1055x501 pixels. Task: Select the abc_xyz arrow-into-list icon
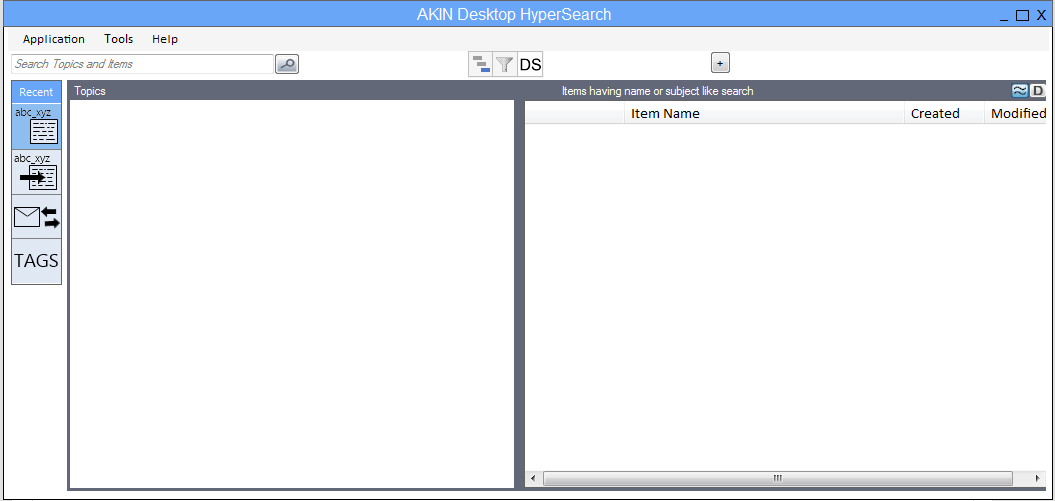tap(36, 172)
